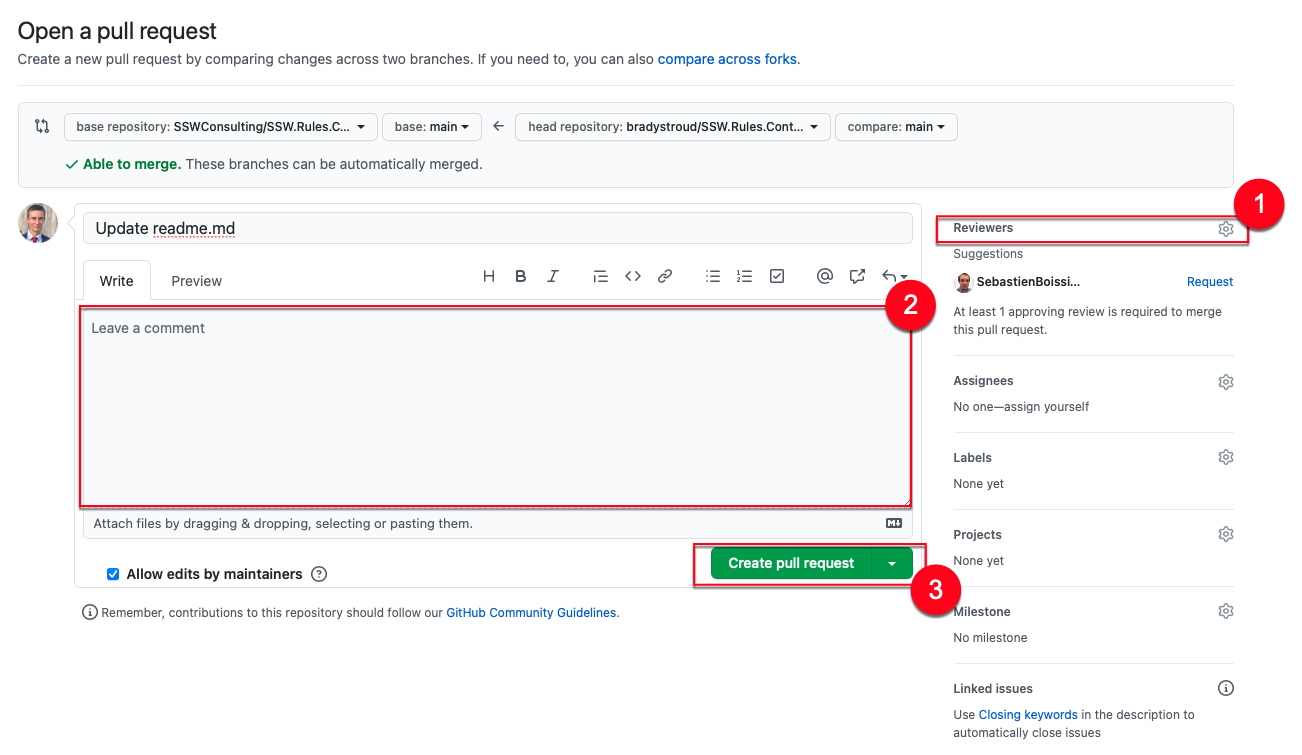Mention a user with the @ icon

[x=825, y=277]
